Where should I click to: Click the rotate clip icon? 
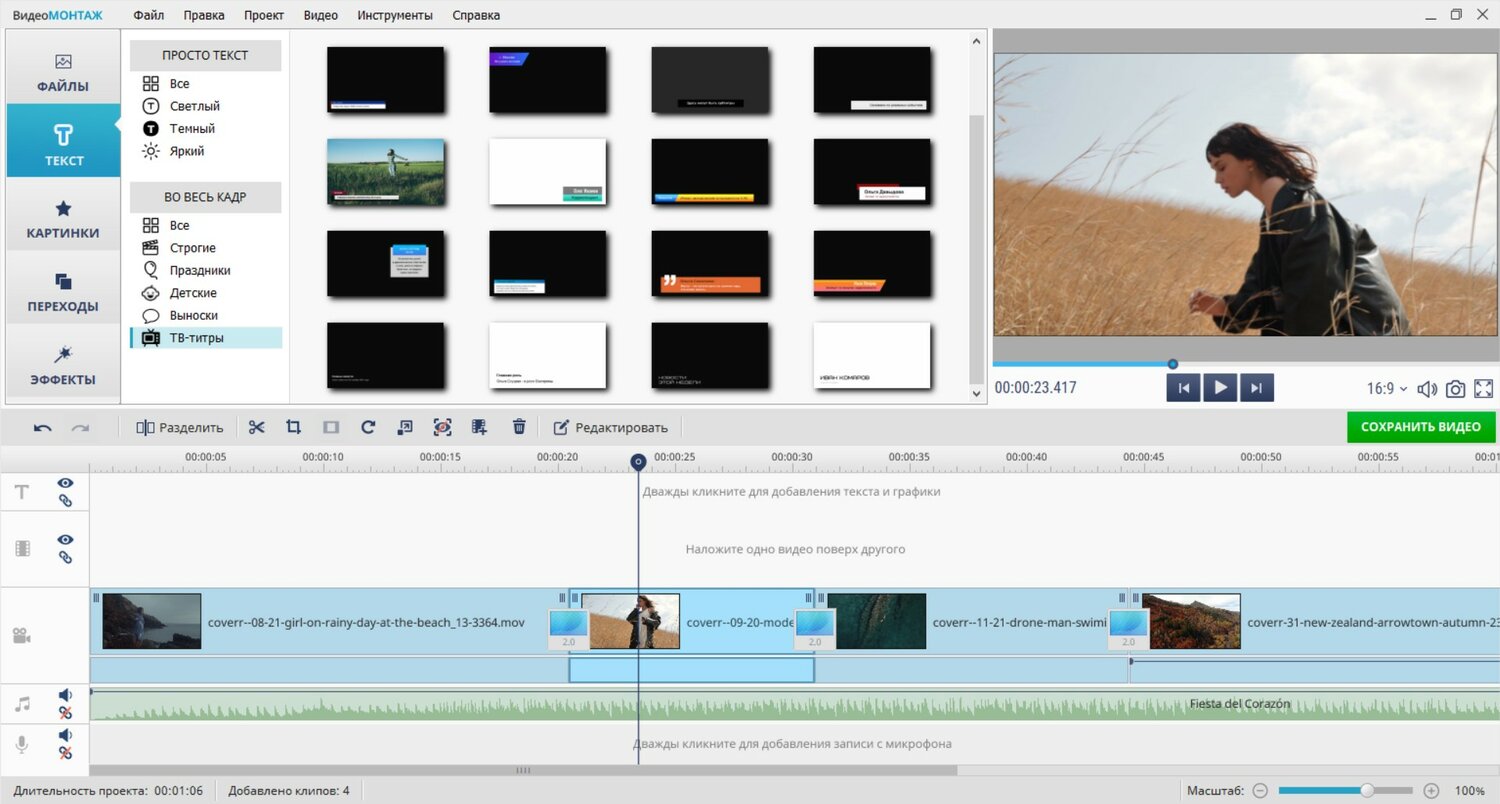pyautogui.click(x=368, y=427)
